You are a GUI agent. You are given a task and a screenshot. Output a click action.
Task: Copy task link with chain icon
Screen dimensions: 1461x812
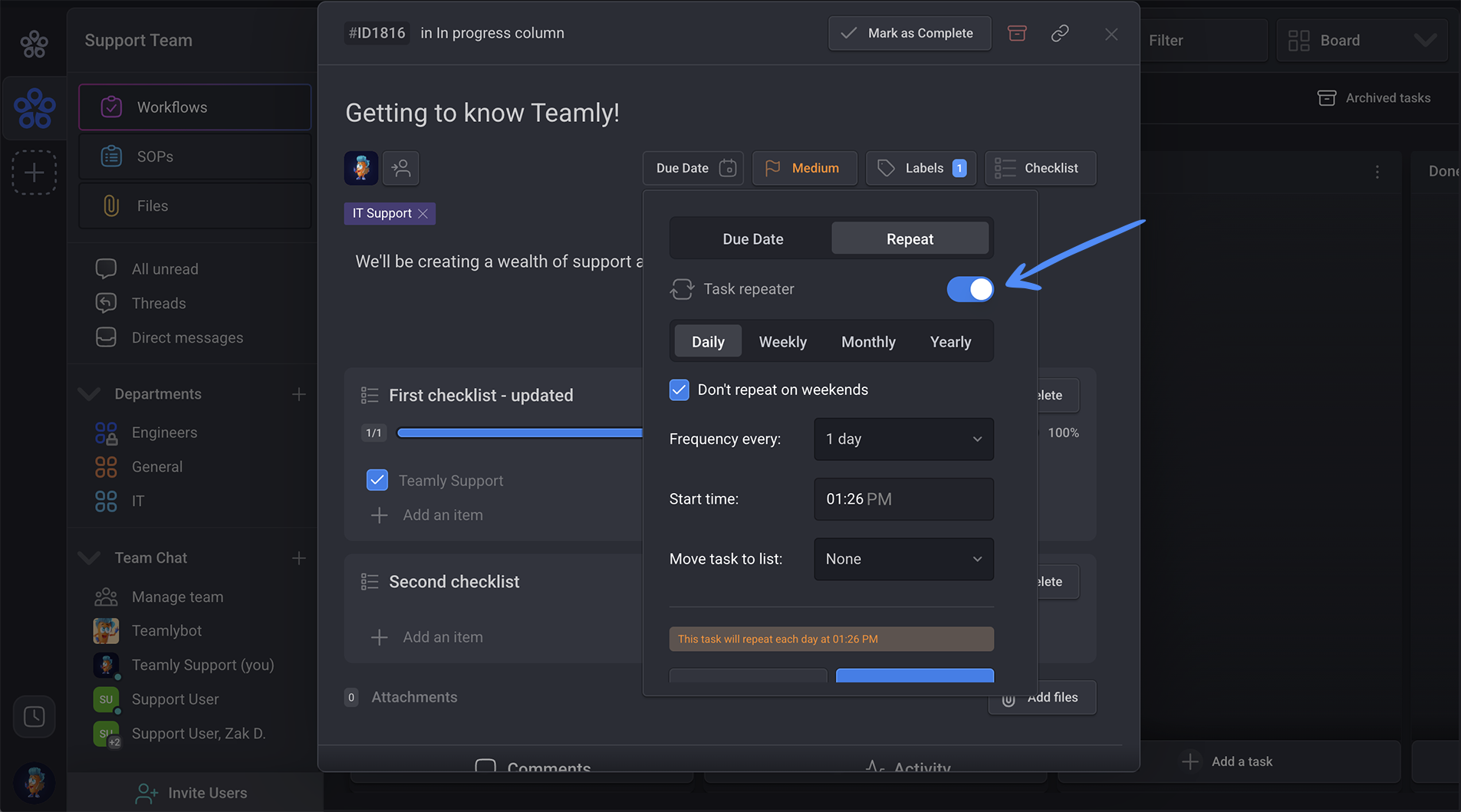pos(1060,33)
